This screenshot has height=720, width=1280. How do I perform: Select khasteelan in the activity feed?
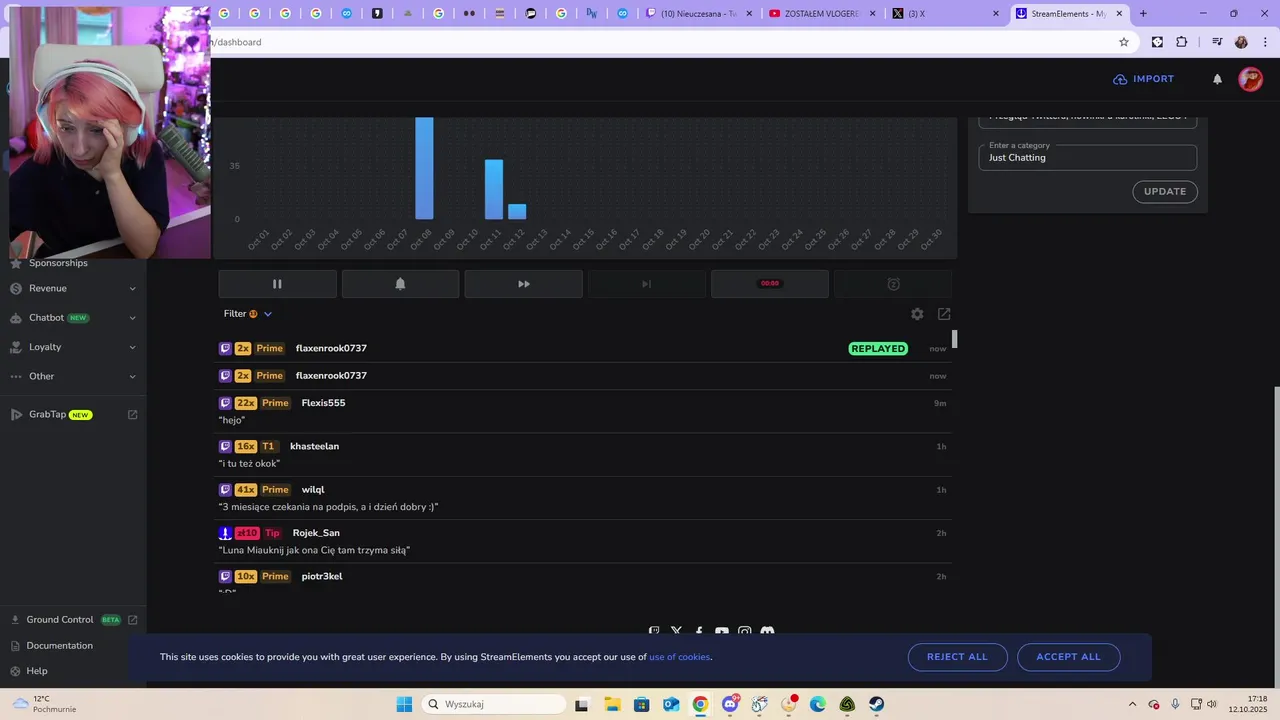pyautogui.click(x=314, y=446)
